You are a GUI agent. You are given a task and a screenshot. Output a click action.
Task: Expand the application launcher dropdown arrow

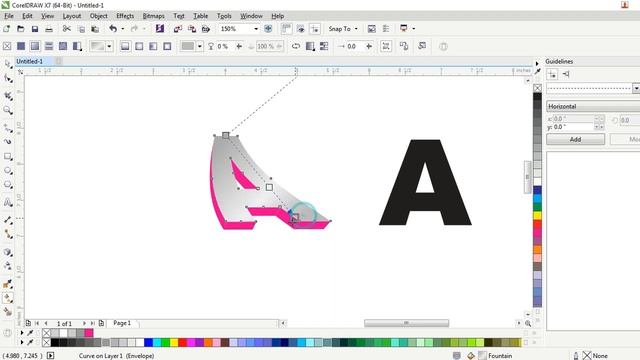click(x=413, y=29)
